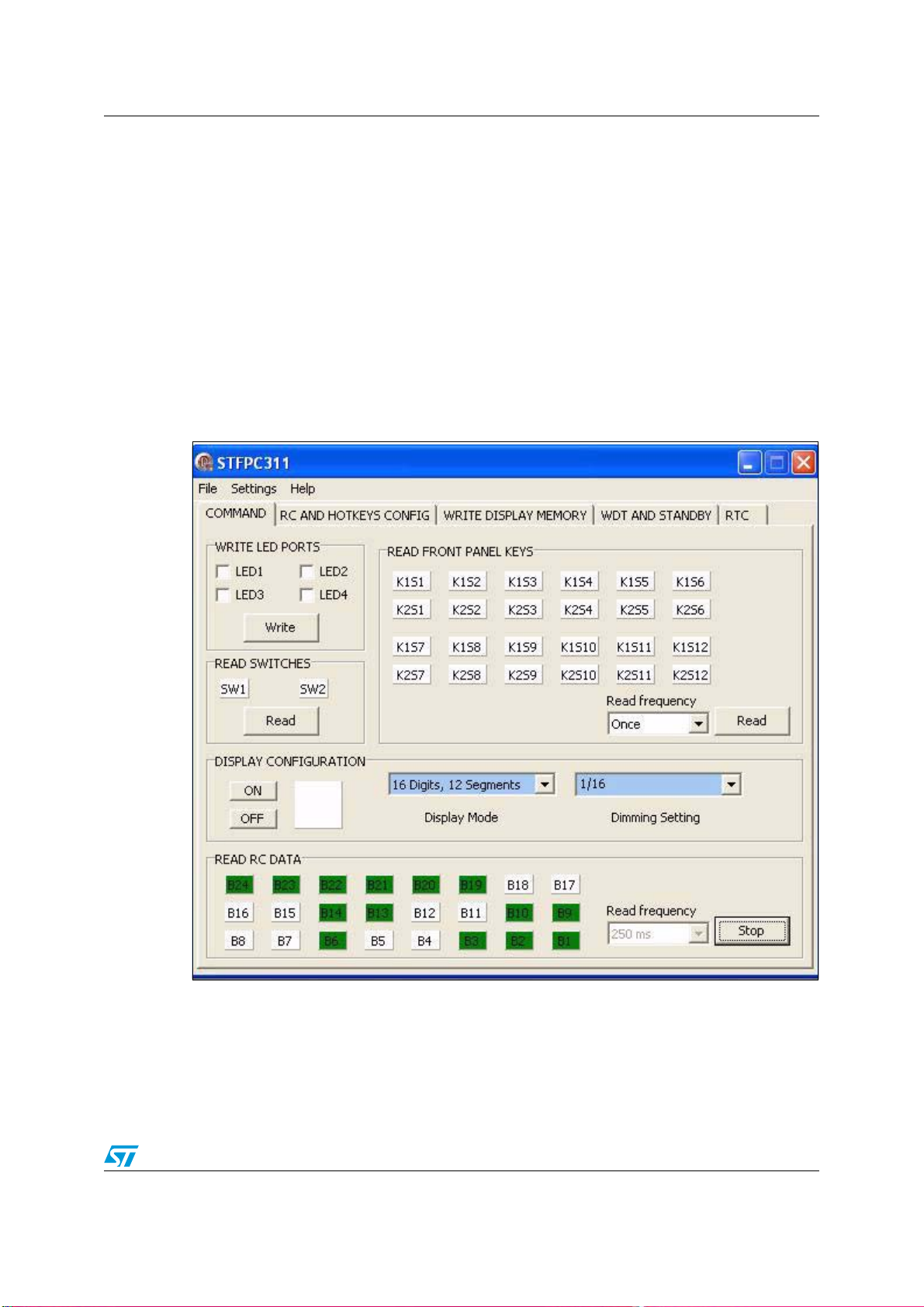This screenshot has width=924, height=1307.
Task: Click the K1S1 key indicator
Action: point(410,582)
